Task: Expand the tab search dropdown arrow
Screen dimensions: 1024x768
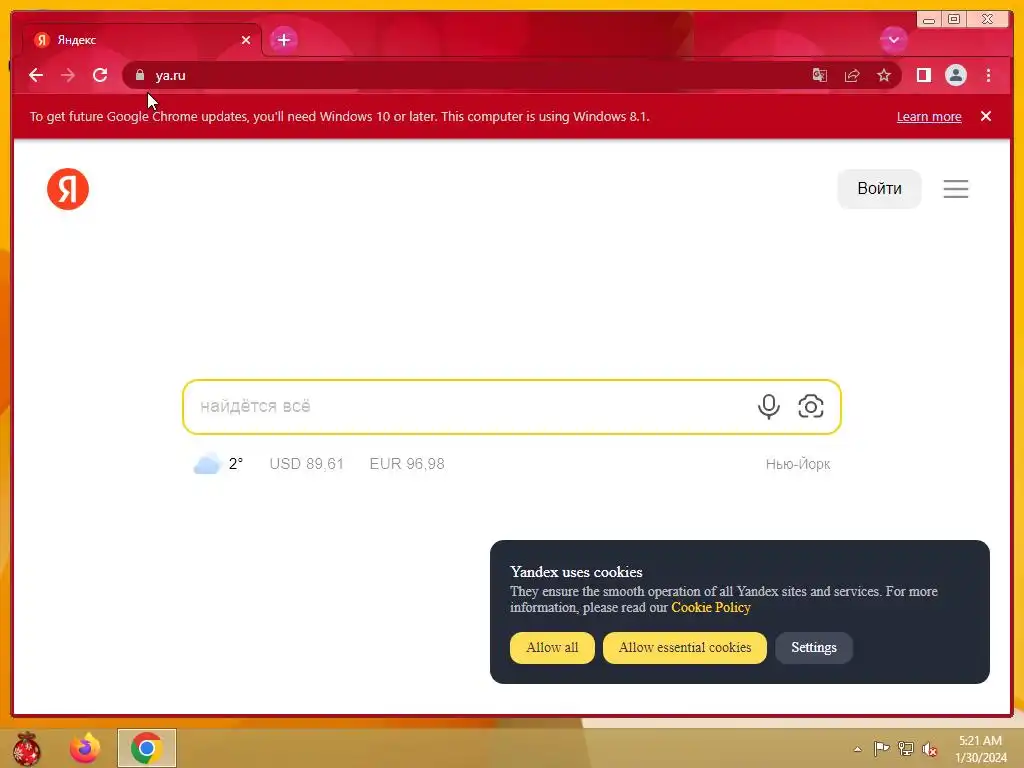Action: pyautogui.click(x=893, y=40)
